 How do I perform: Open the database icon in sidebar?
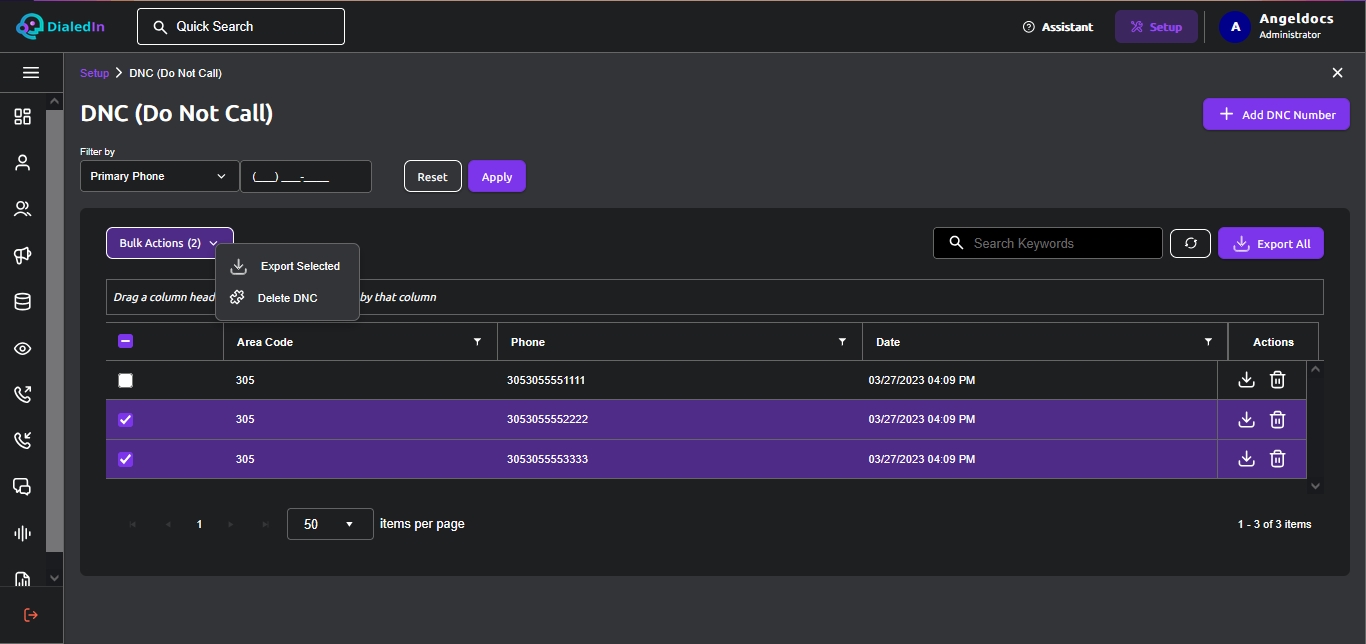coord(22,302)
